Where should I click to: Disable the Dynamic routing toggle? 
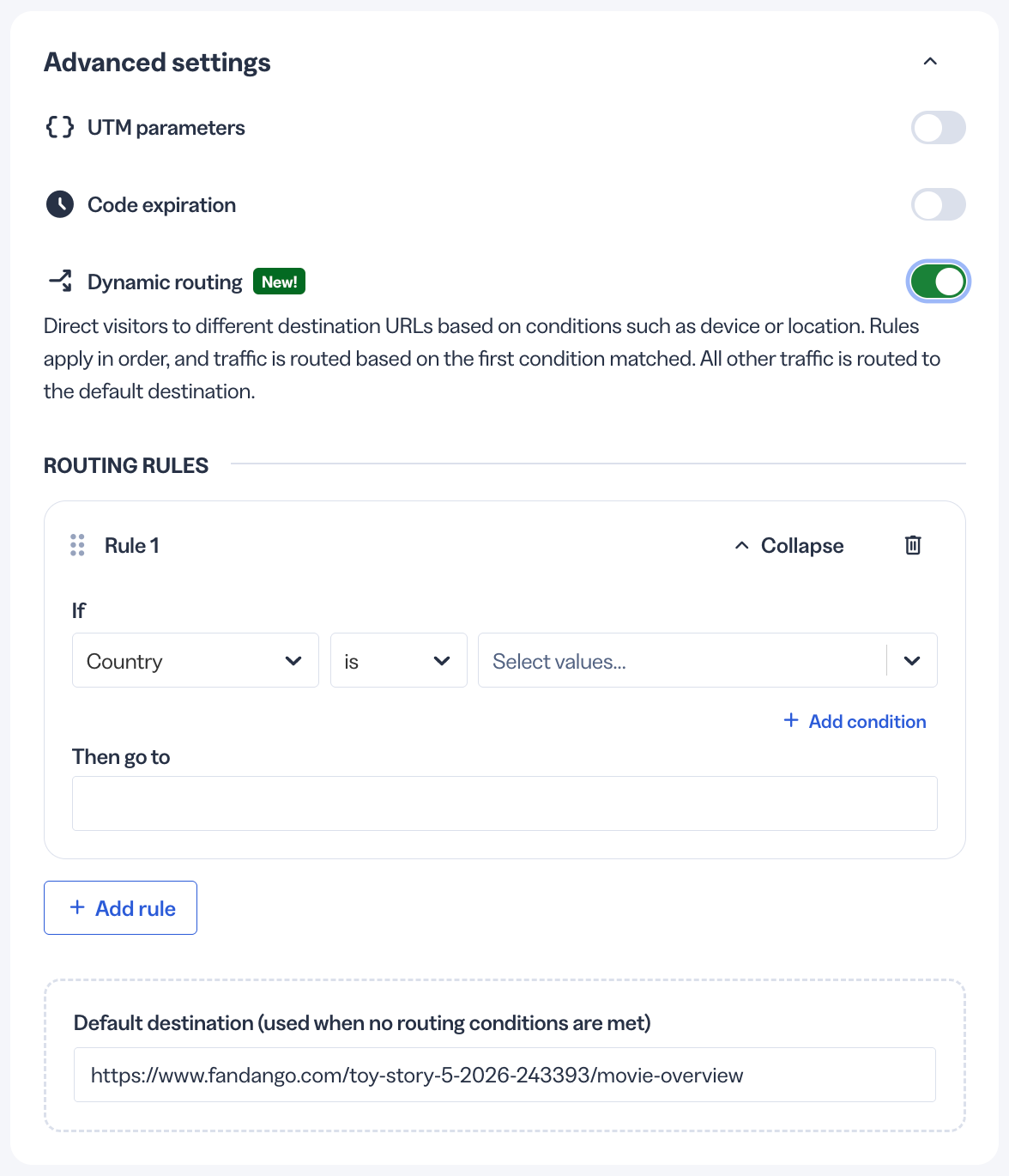[939, 282]
